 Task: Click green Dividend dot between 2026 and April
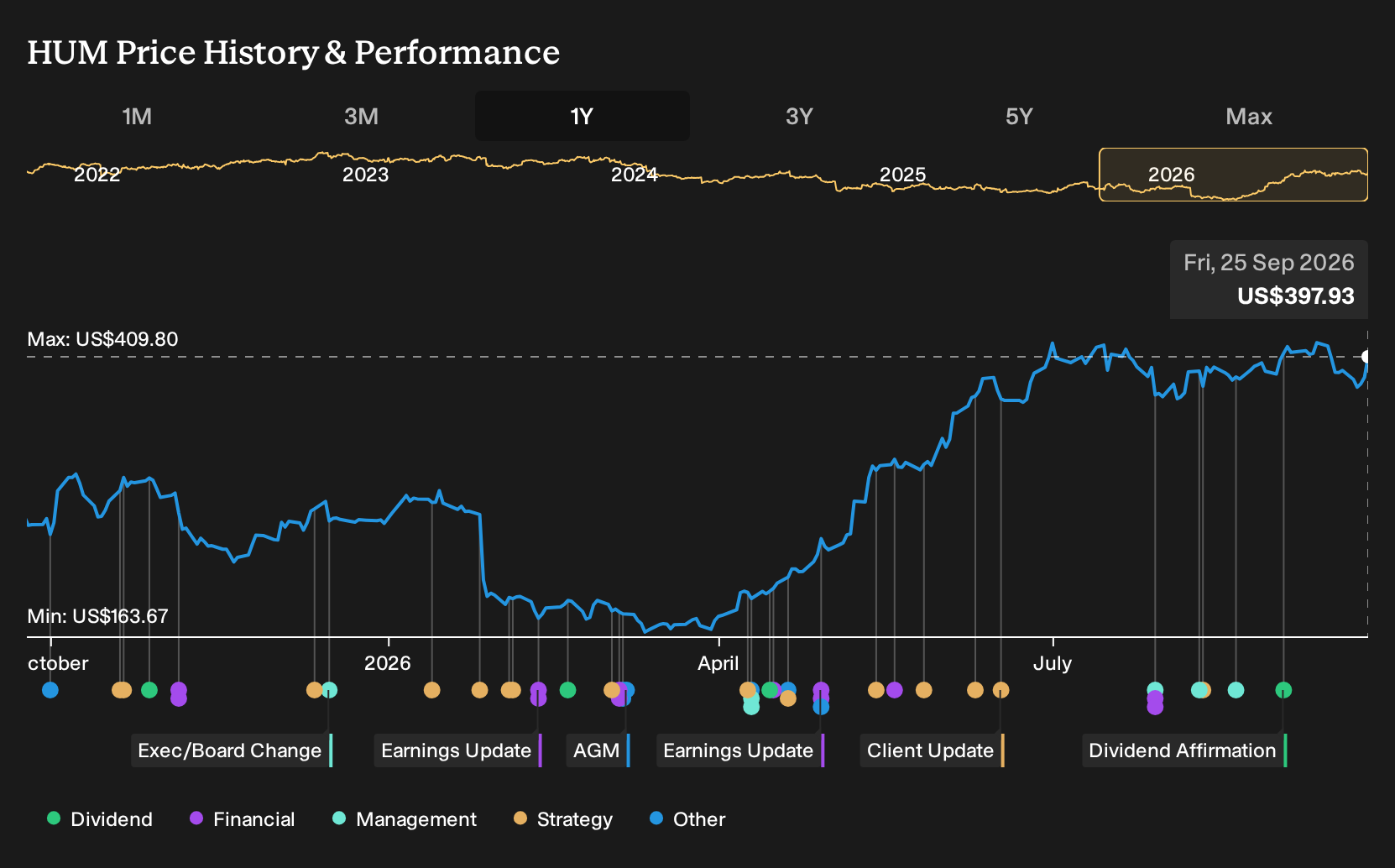click(x=567, y=690)
